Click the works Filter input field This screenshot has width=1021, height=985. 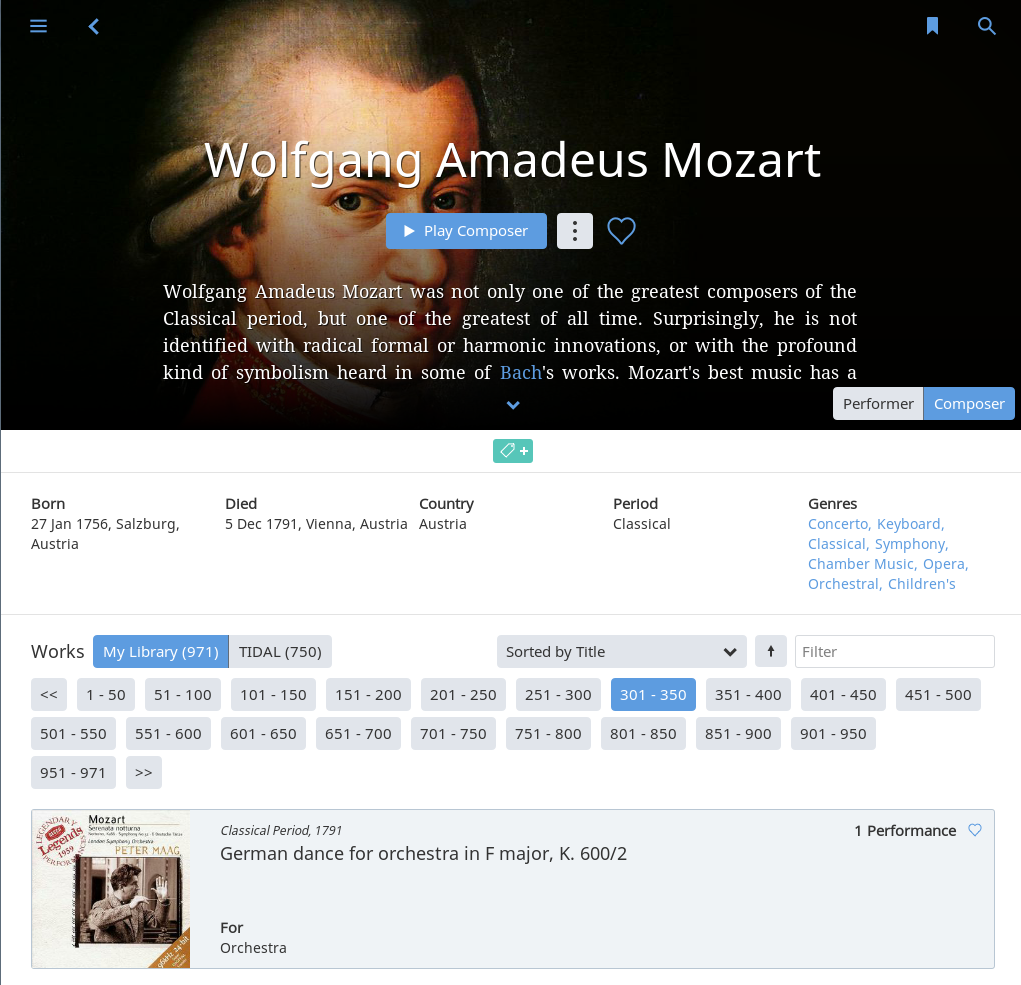click(894, 651)
